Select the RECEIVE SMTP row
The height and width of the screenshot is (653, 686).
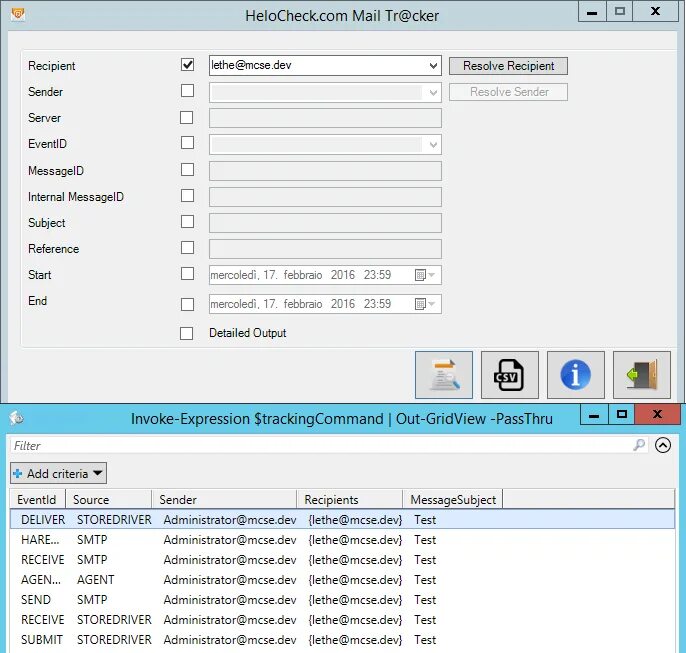tap(342, 560)
